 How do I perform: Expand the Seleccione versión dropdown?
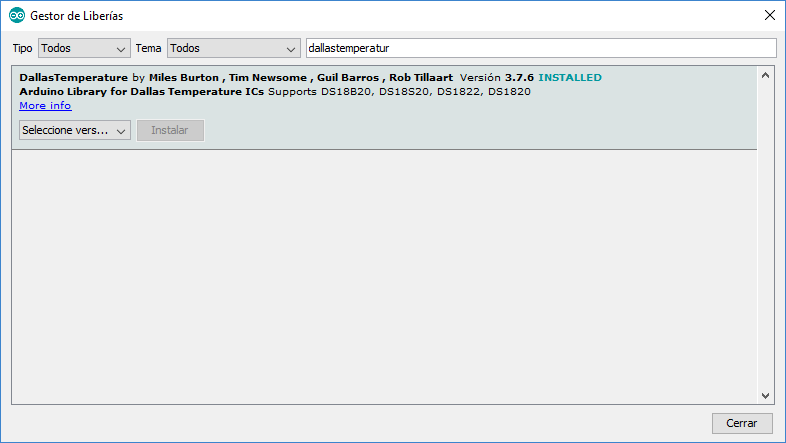tap(75, 130)
